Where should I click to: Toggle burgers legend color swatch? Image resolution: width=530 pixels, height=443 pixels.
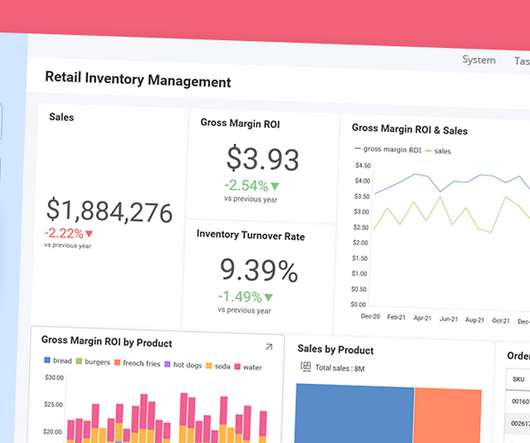tap(79, 361)
